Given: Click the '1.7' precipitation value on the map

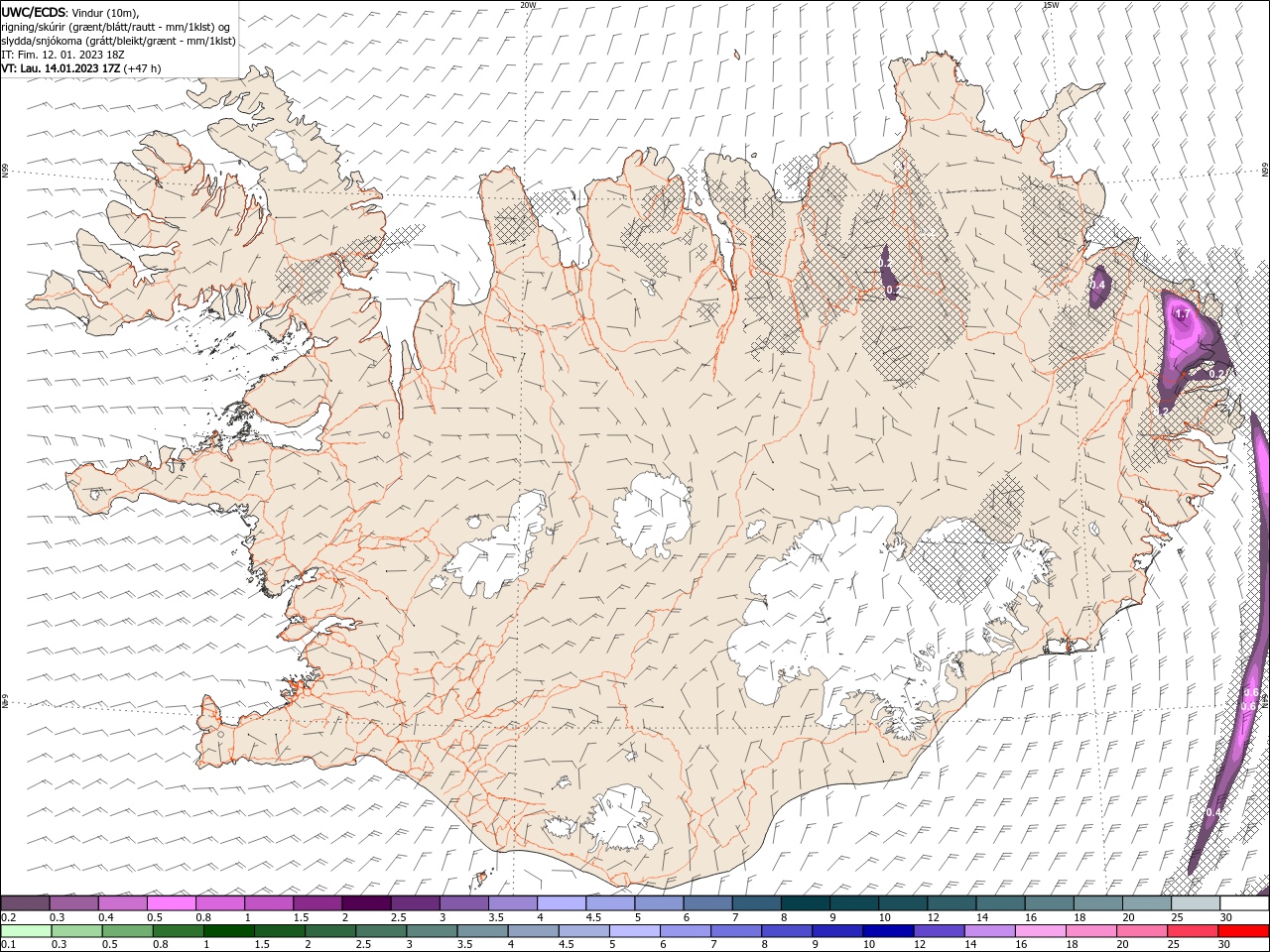Looking at the screenshot, I should click(1182, 314).
